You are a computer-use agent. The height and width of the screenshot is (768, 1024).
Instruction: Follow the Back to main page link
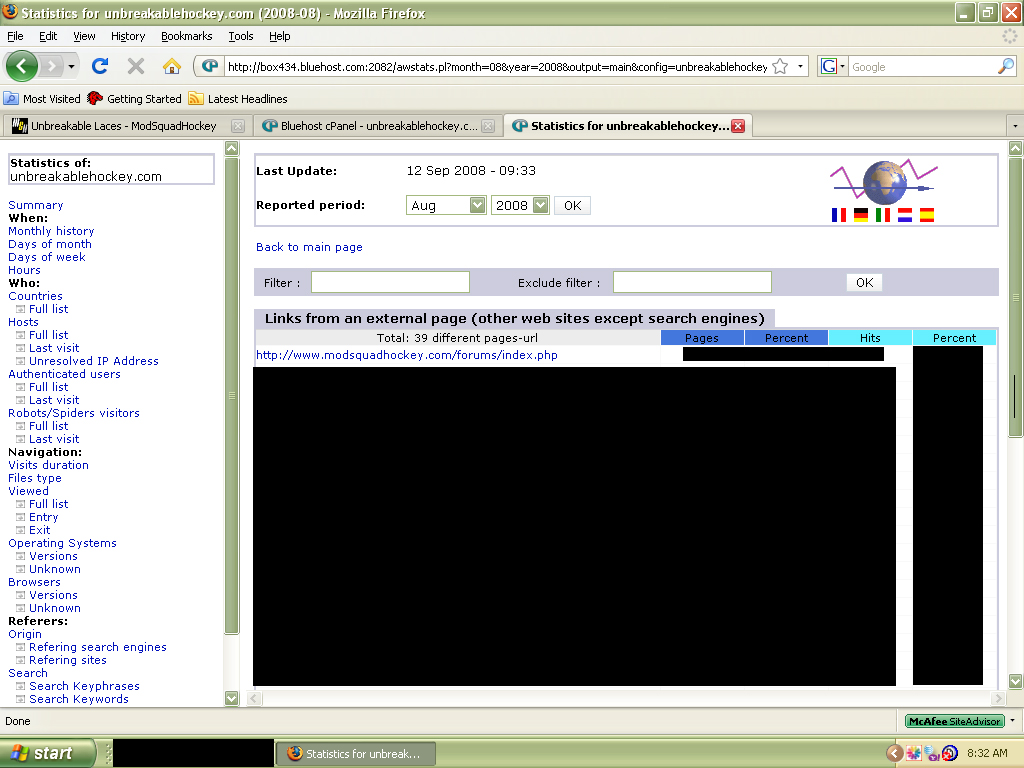pos(309,247)
